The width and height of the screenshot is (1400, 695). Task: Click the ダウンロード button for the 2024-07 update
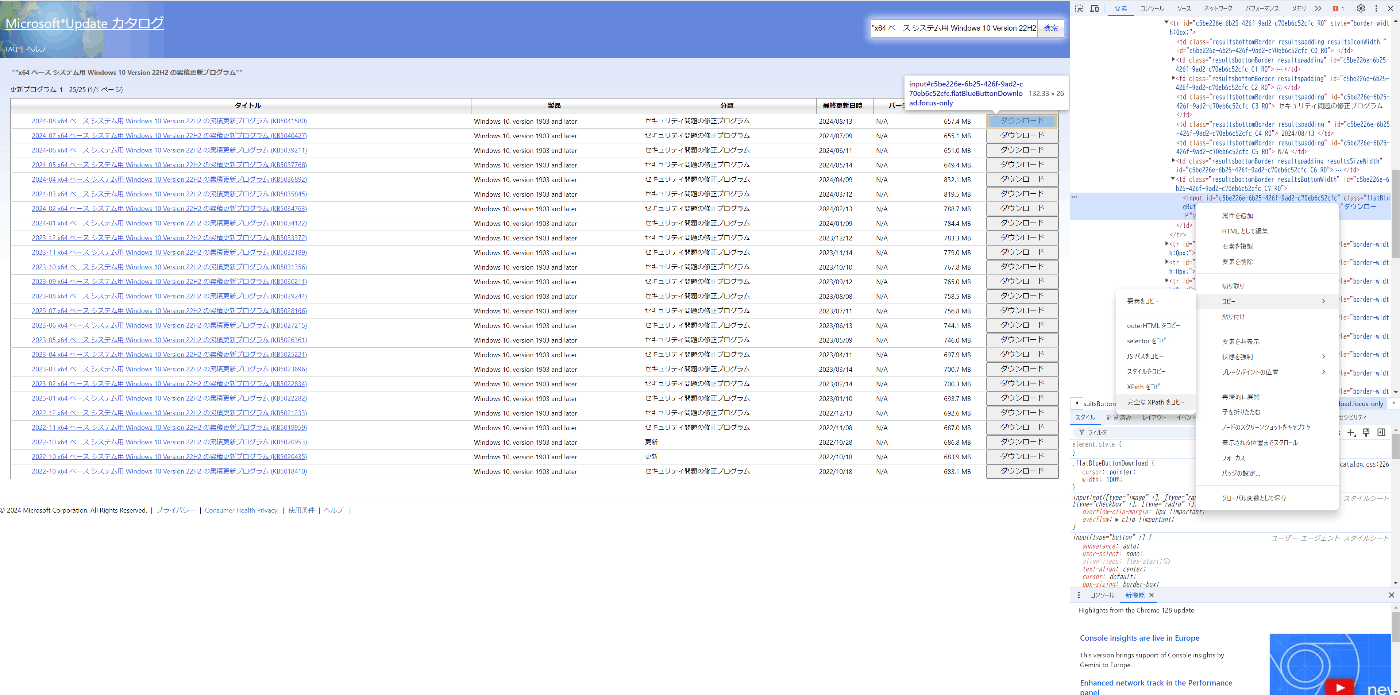pyautogui.click(x=1022, y=135)
